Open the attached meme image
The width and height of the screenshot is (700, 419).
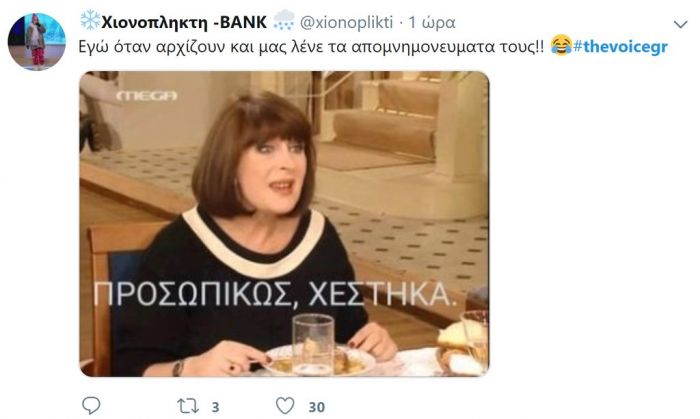coord(284,224)
